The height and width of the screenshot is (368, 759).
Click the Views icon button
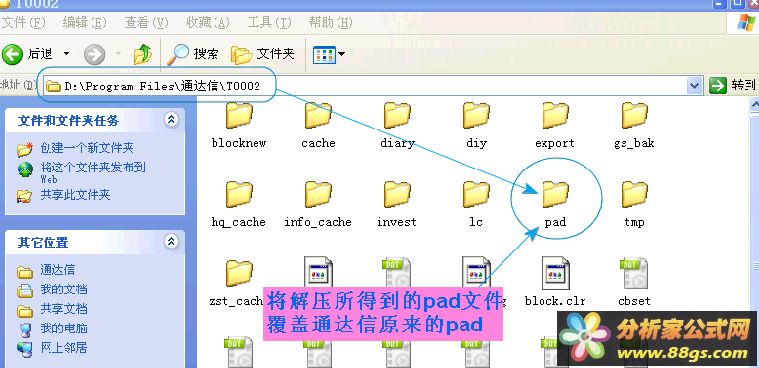point(324,54)
